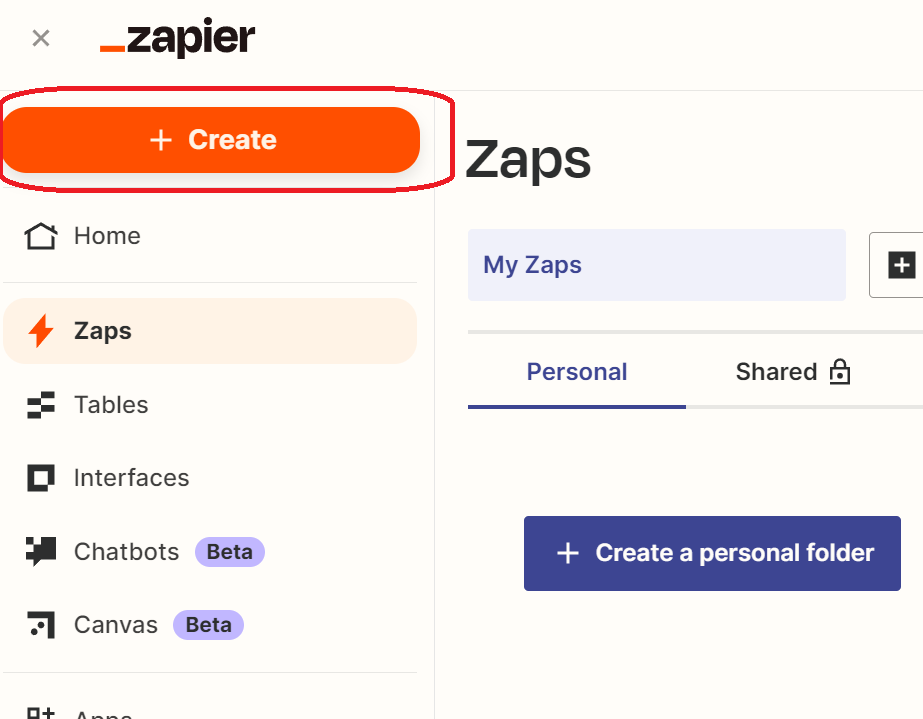Click the X close icon beside the Zapier logo
This screenshot has height=719, width=923.
pos(41,39)
